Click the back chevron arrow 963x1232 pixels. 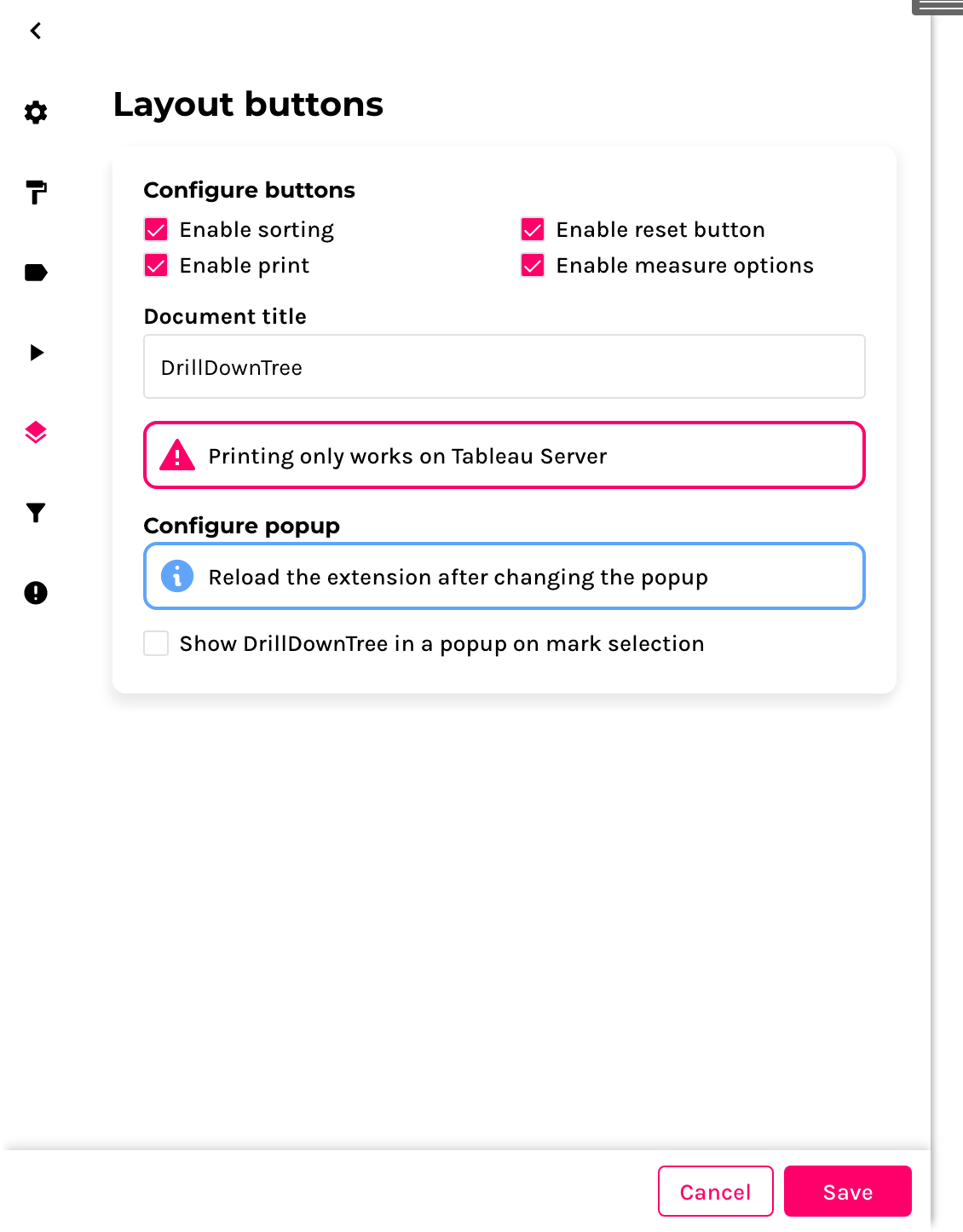coord(36,32)
